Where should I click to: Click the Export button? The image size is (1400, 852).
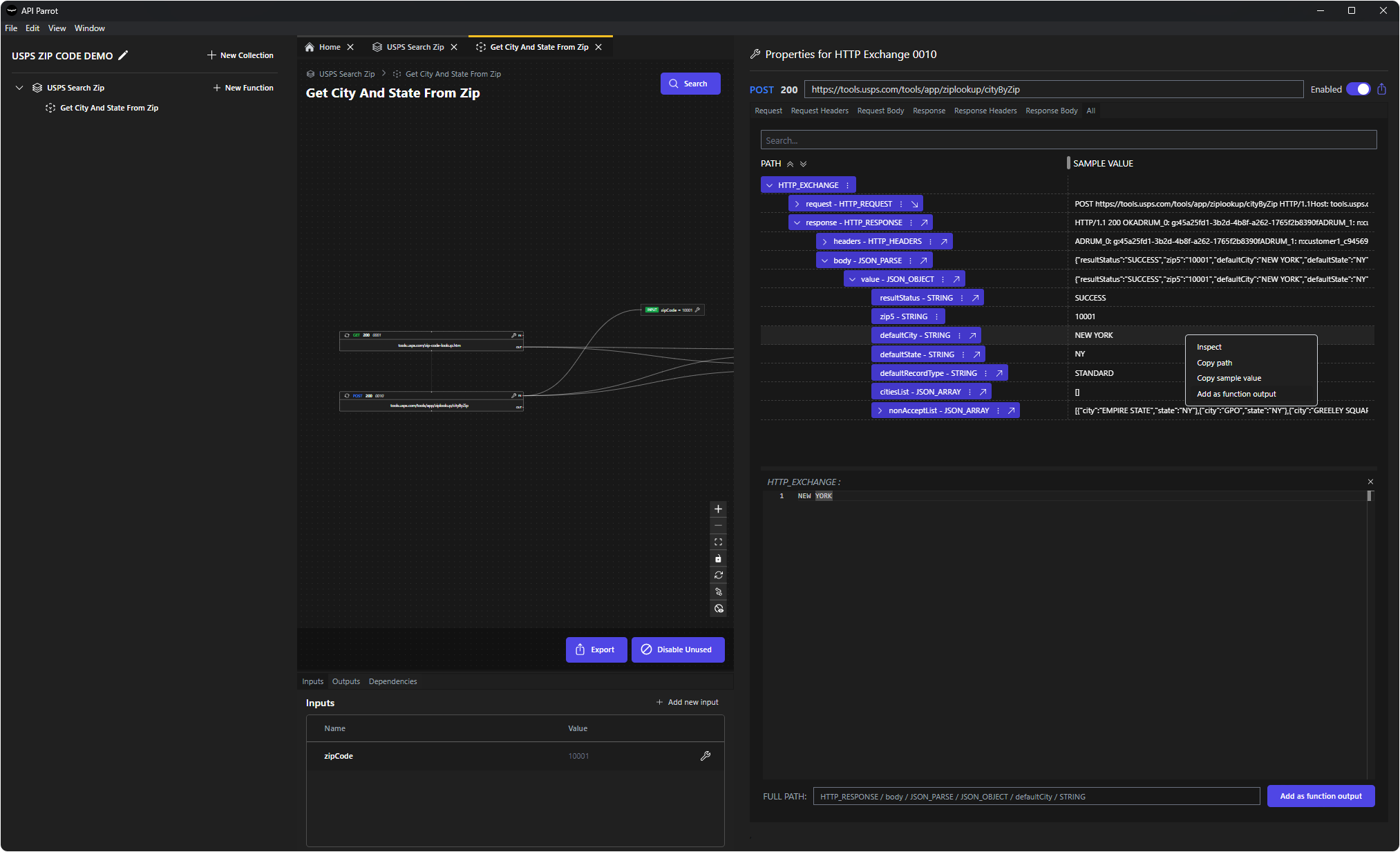pyautogui.click(x=596, y=650)
